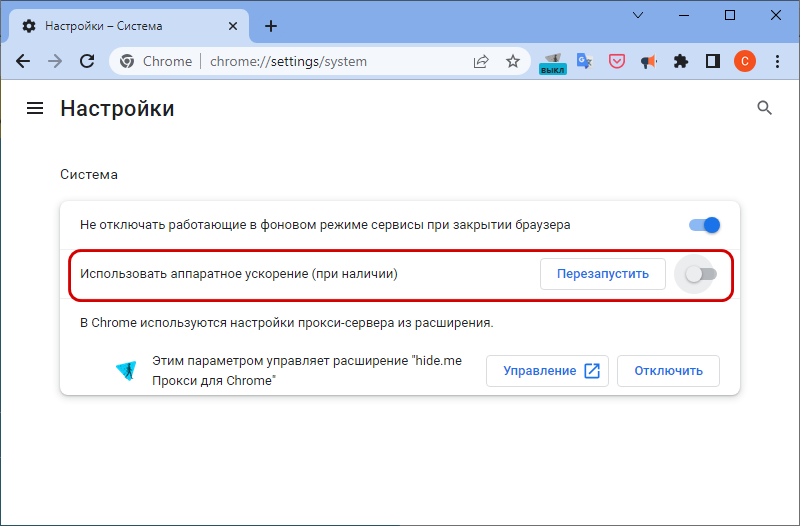Click 'В Chrome используются настройки прокси-сервера' text
Image resolution: width=800 pixels, height=526 pixels.
click(287, 323)
